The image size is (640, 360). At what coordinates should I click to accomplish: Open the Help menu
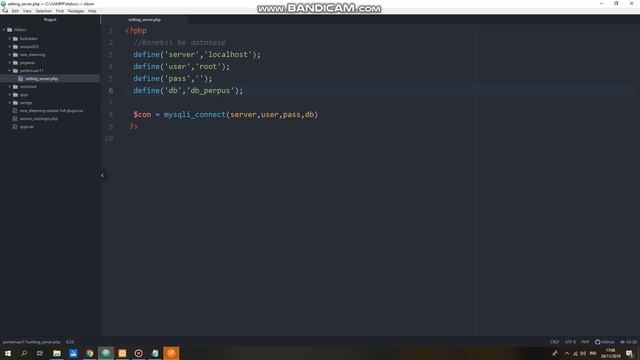pyautogui.click(x=92, y=11)
